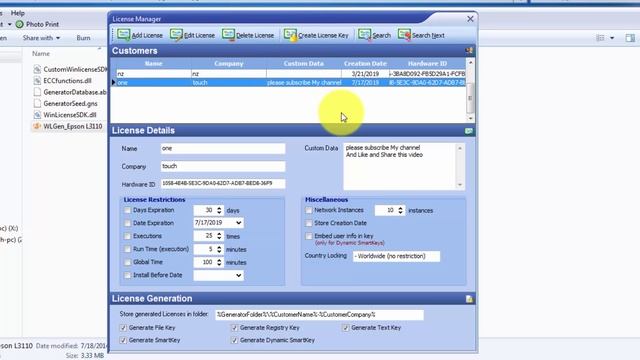Sort customers by Company column header
640x360 pixels.
(229, 64)
